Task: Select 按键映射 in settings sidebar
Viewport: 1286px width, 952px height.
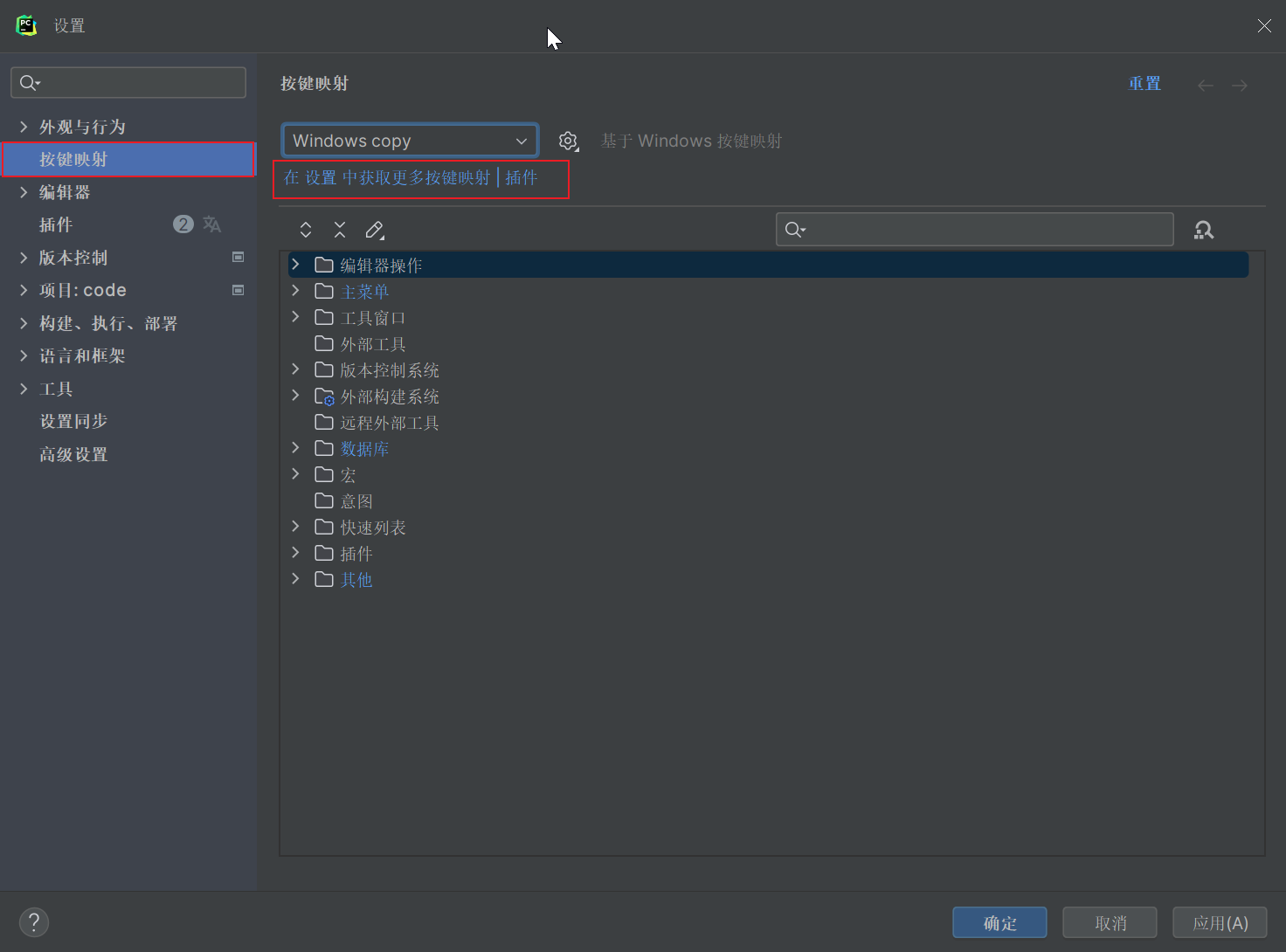Action: [x=128, y=160]
